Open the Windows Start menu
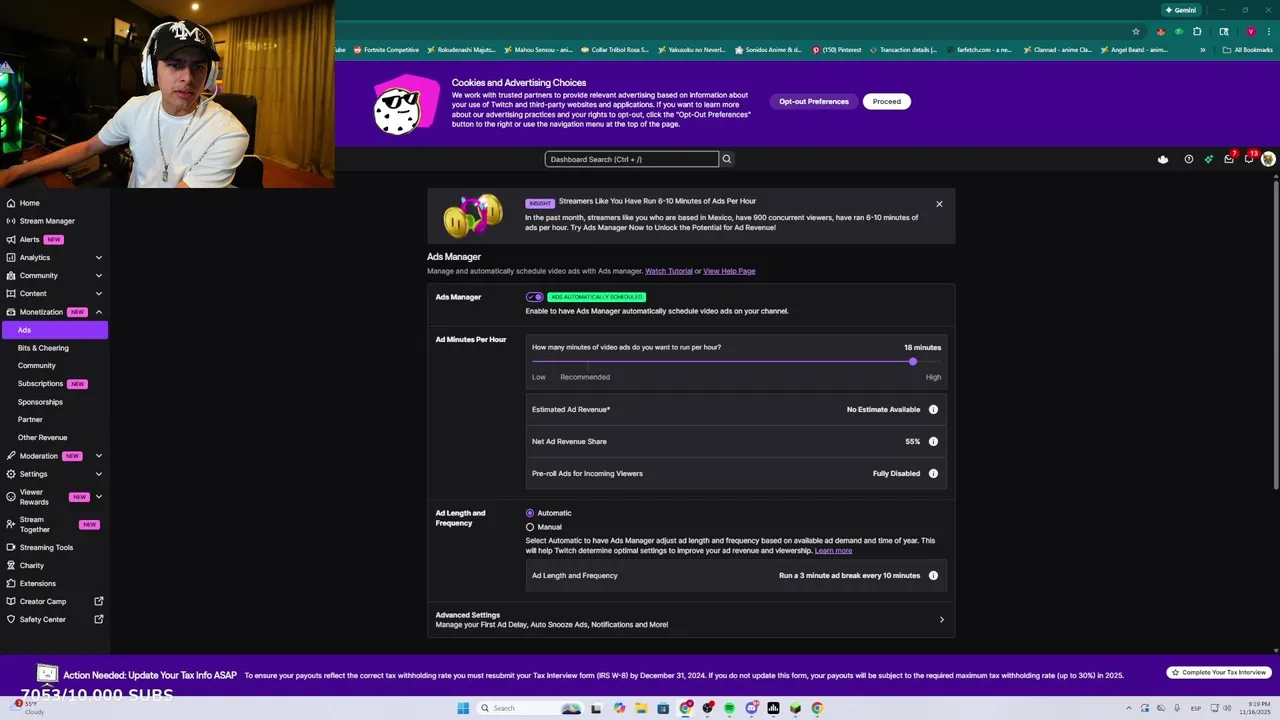1280x720 pixels. point(463,708)
